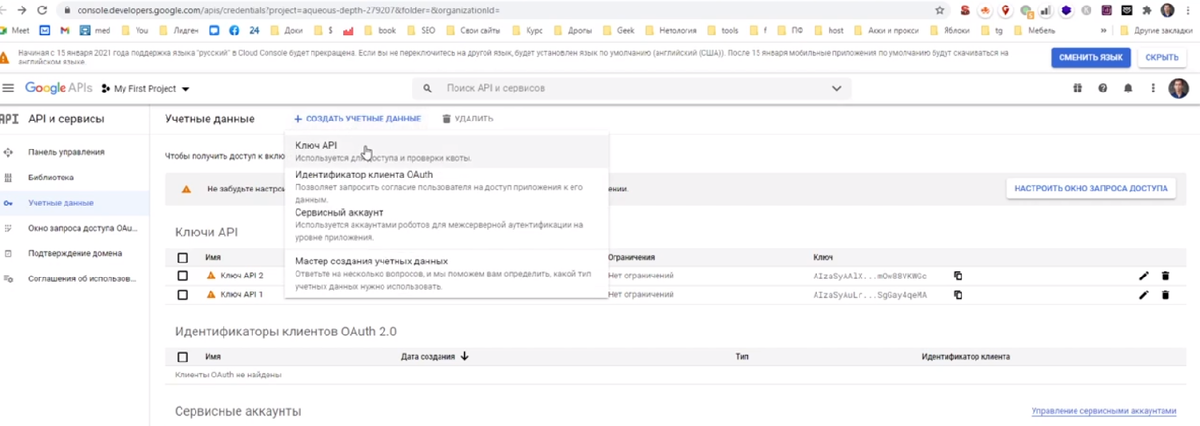Click СОЗДАТЬ УЧЕТНЫЕ ДАННЫЕ button
The height and width of the screenshot is (426, 1200).
pyautogui.click(x=357, y=119)
